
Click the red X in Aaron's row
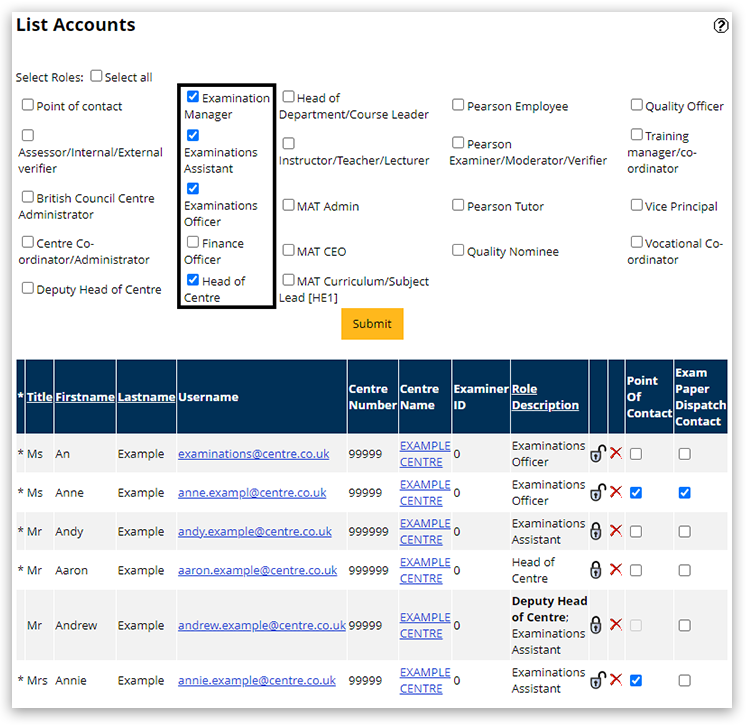[x=616, y=570]
